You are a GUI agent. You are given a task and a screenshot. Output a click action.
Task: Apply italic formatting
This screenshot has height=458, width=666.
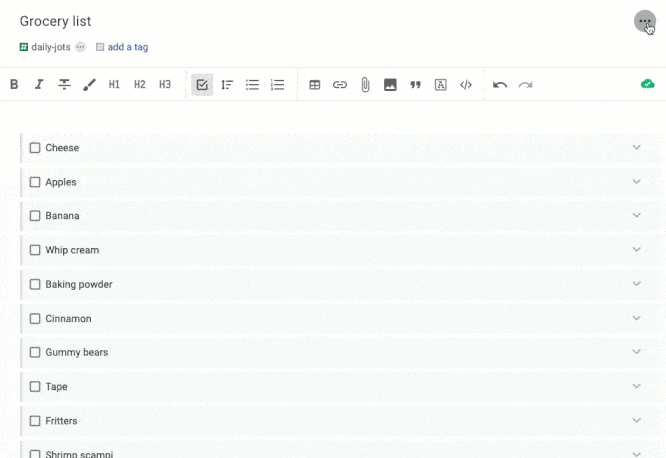tap(39, 85)
